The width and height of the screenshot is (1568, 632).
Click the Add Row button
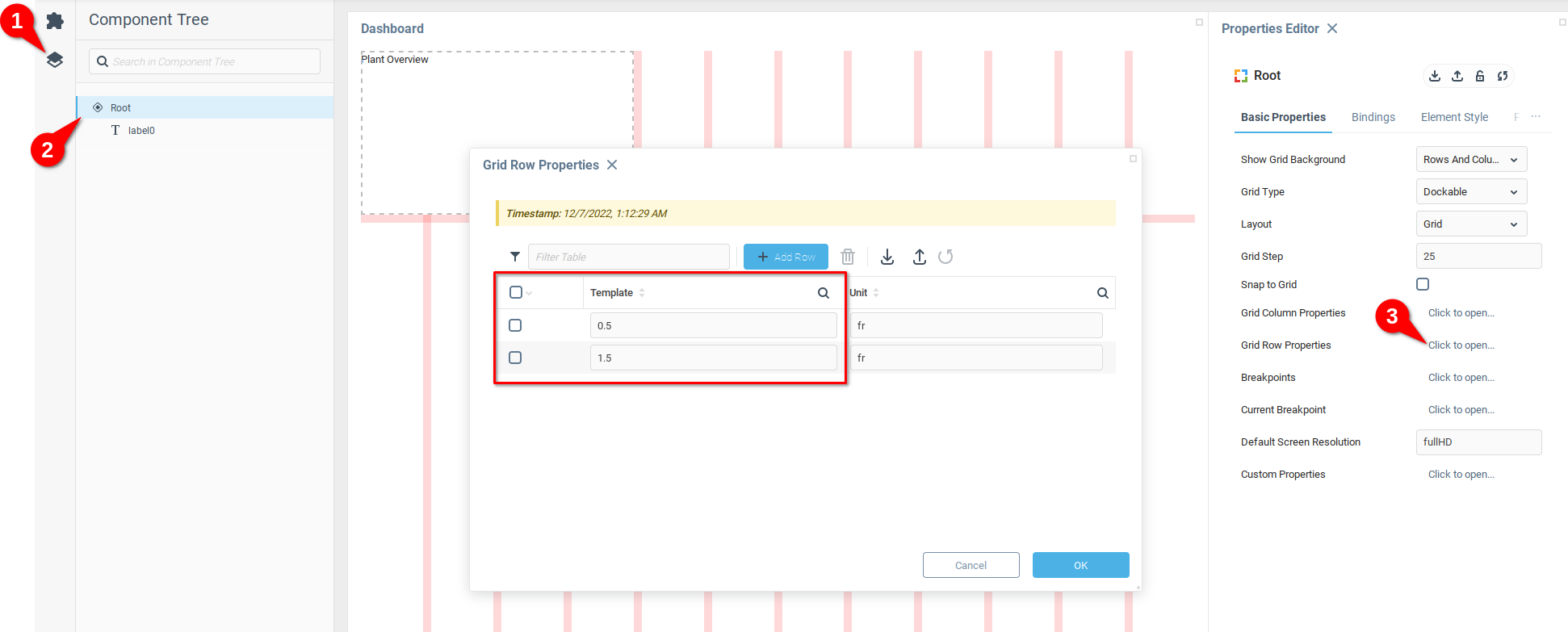786,257
